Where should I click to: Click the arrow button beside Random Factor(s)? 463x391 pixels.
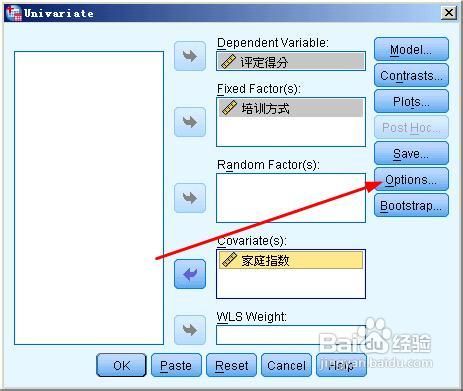pos(190,198)
